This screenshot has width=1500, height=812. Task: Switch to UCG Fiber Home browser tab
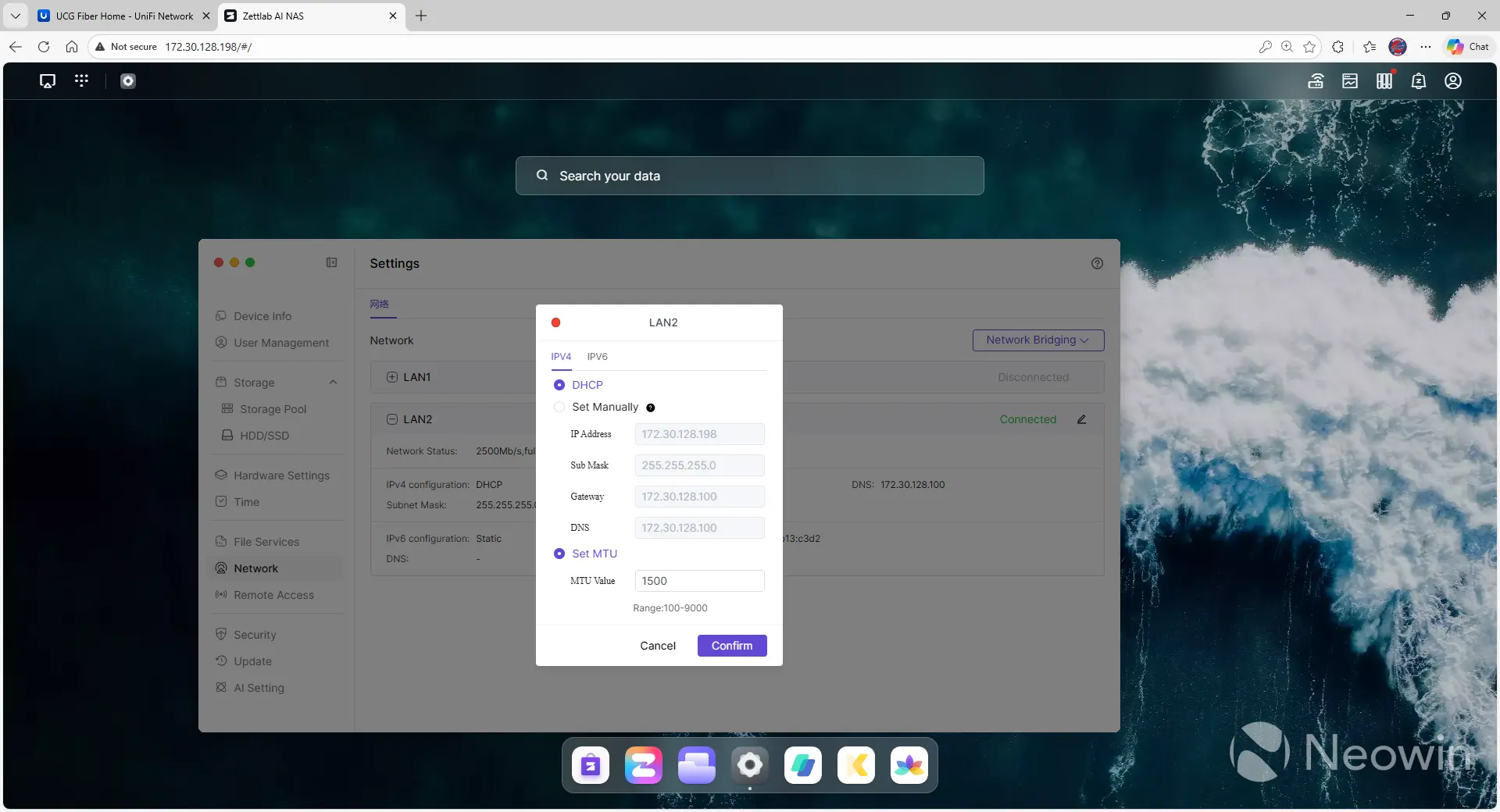pos(123,16)
